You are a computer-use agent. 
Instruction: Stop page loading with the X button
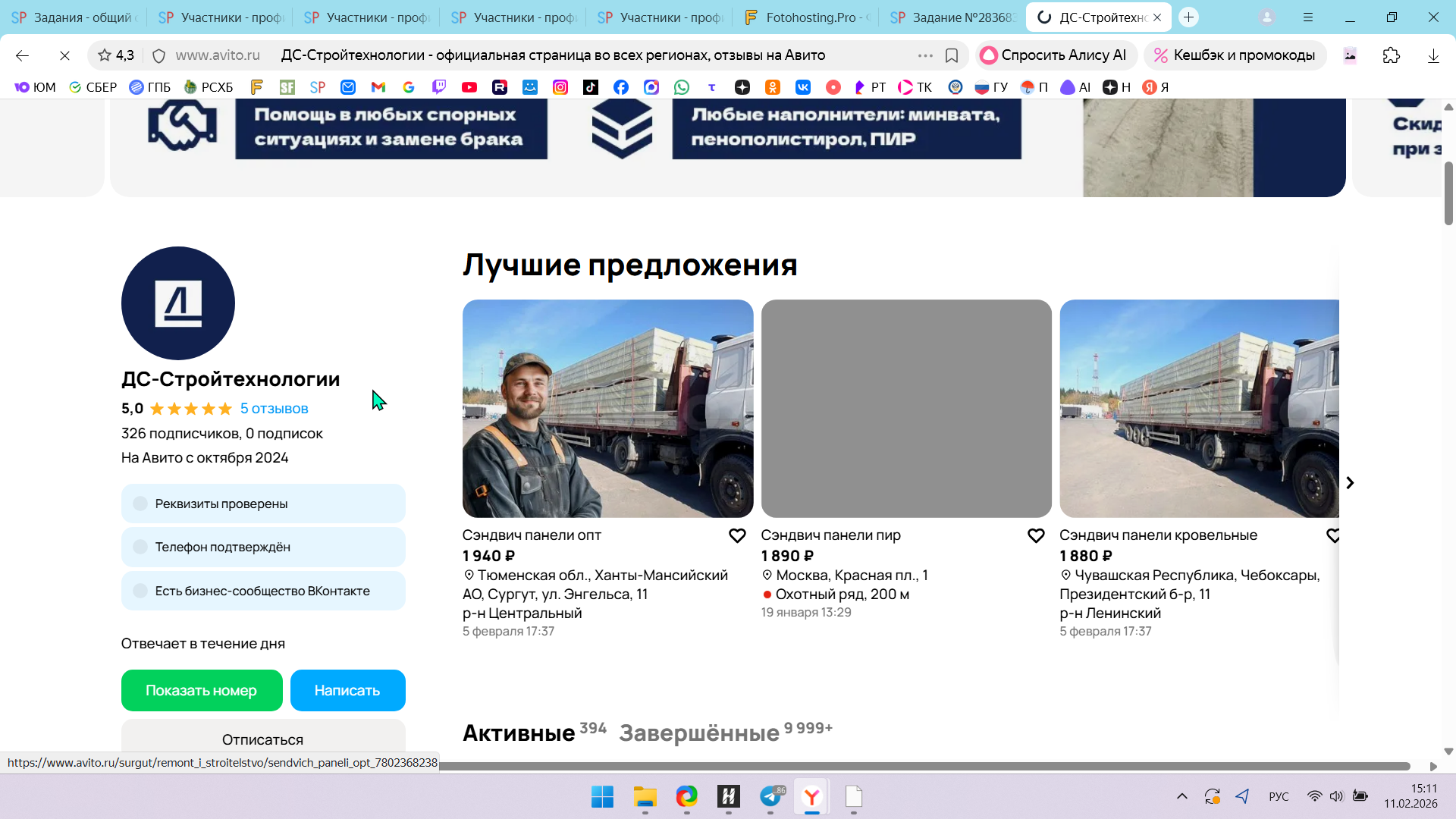tap(64, 55)
